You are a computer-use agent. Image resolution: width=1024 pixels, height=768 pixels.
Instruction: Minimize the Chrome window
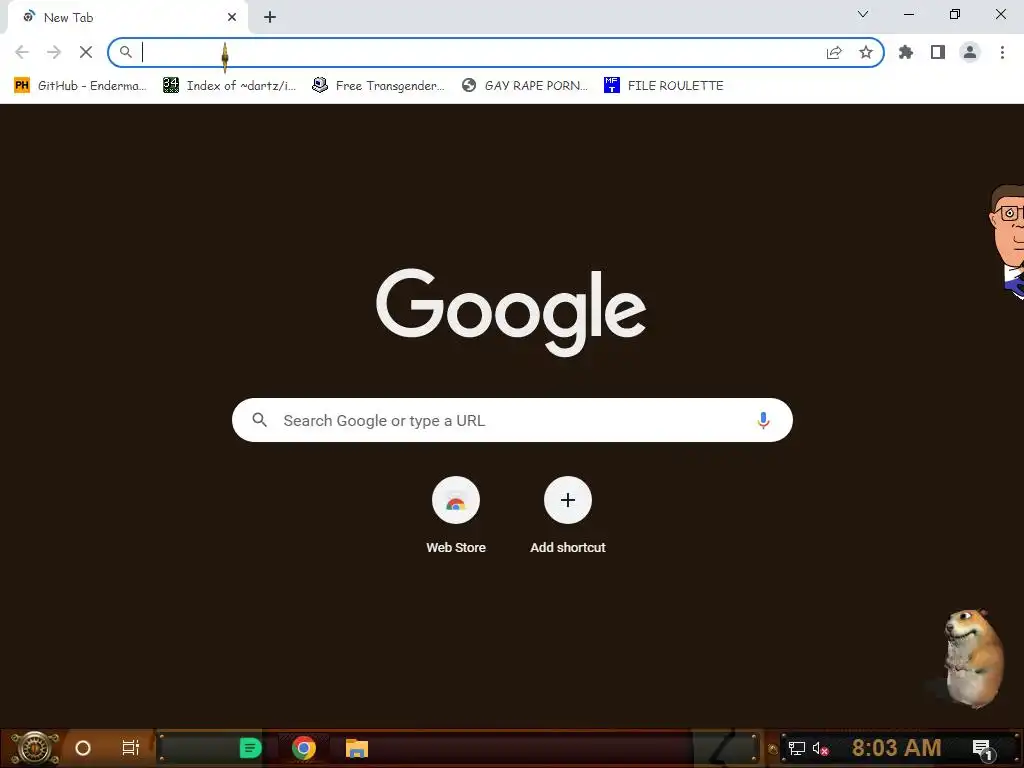click(908, 14)
